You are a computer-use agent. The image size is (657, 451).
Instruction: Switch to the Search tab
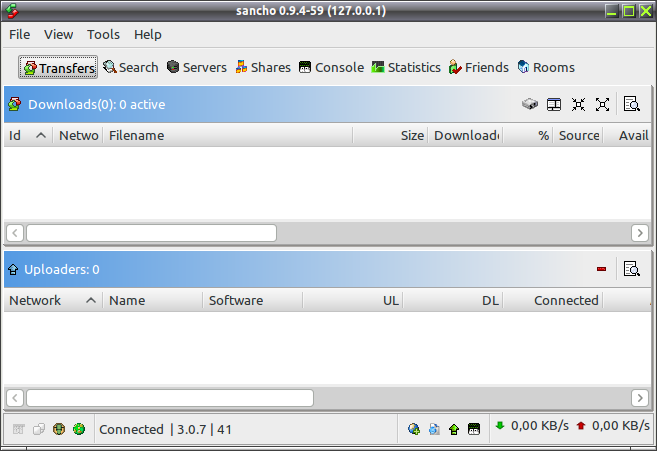(131, 67)
